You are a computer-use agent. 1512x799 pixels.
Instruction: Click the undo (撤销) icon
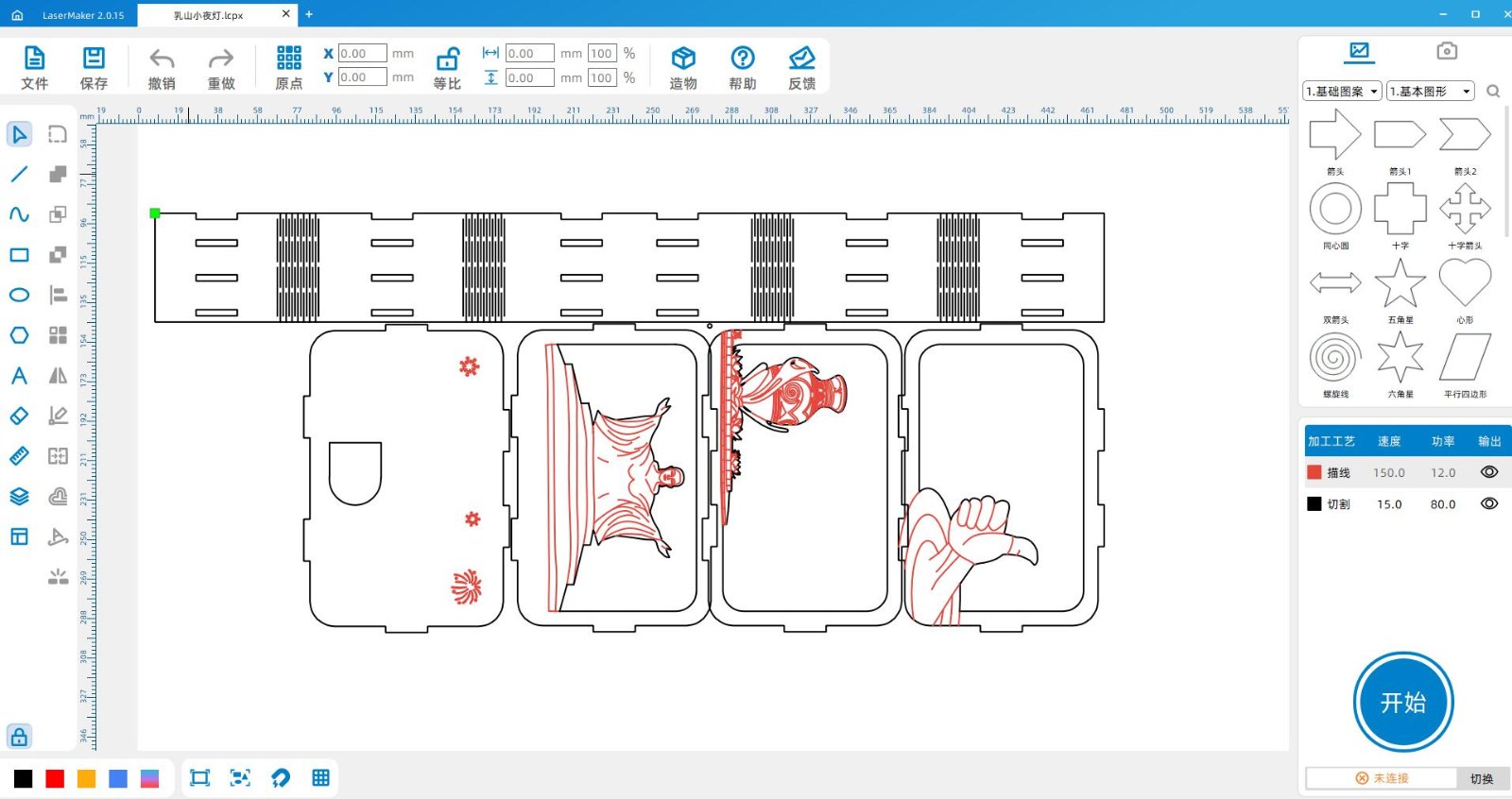point(162,59)
